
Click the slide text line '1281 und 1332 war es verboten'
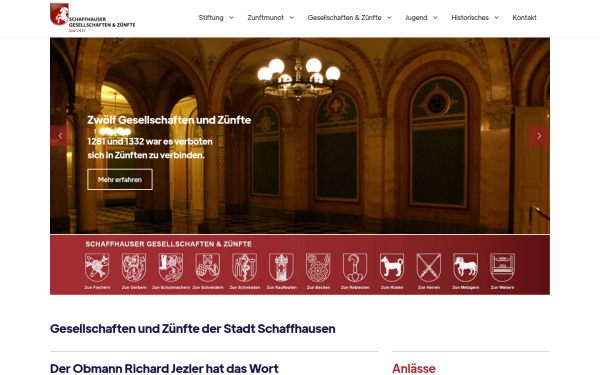click(150, 142)
